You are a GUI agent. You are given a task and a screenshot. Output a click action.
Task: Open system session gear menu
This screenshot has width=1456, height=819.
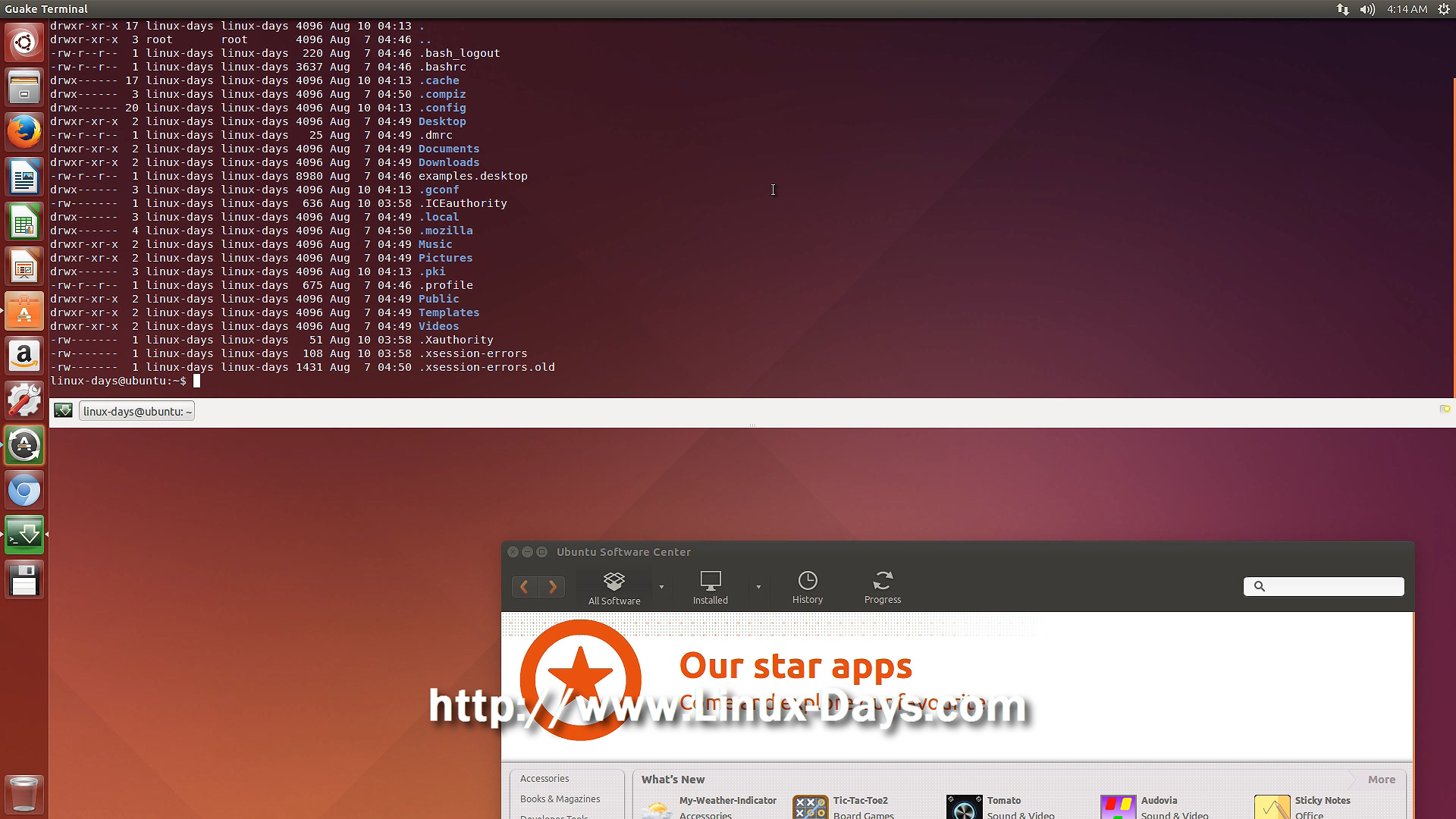coord(1444,9)
